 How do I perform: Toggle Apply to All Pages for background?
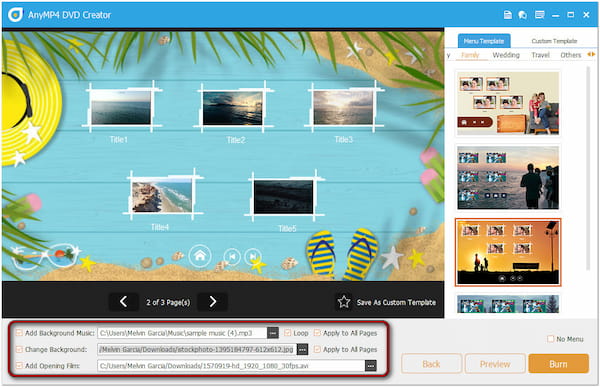[x=317, y=349]
